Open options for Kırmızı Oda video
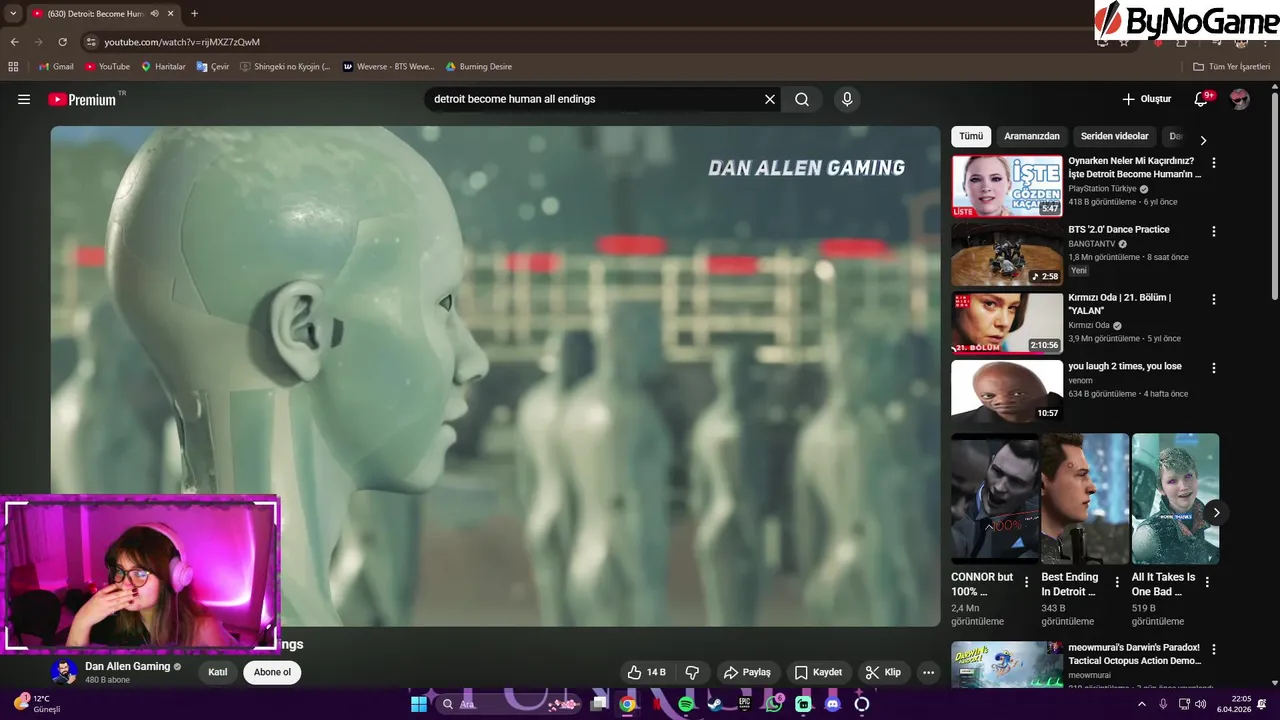1280x720 pixels. (1214, 299)
